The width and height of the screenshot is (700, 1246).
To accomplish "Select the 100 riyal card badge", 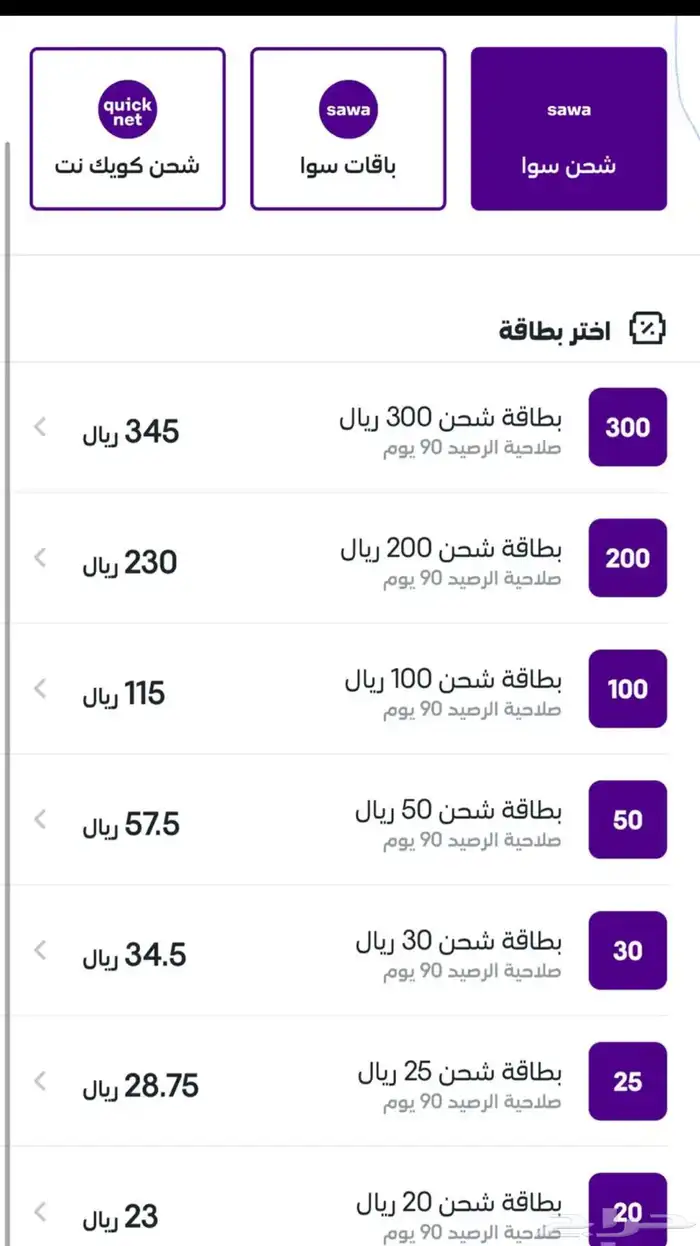I will pos(627,689).
